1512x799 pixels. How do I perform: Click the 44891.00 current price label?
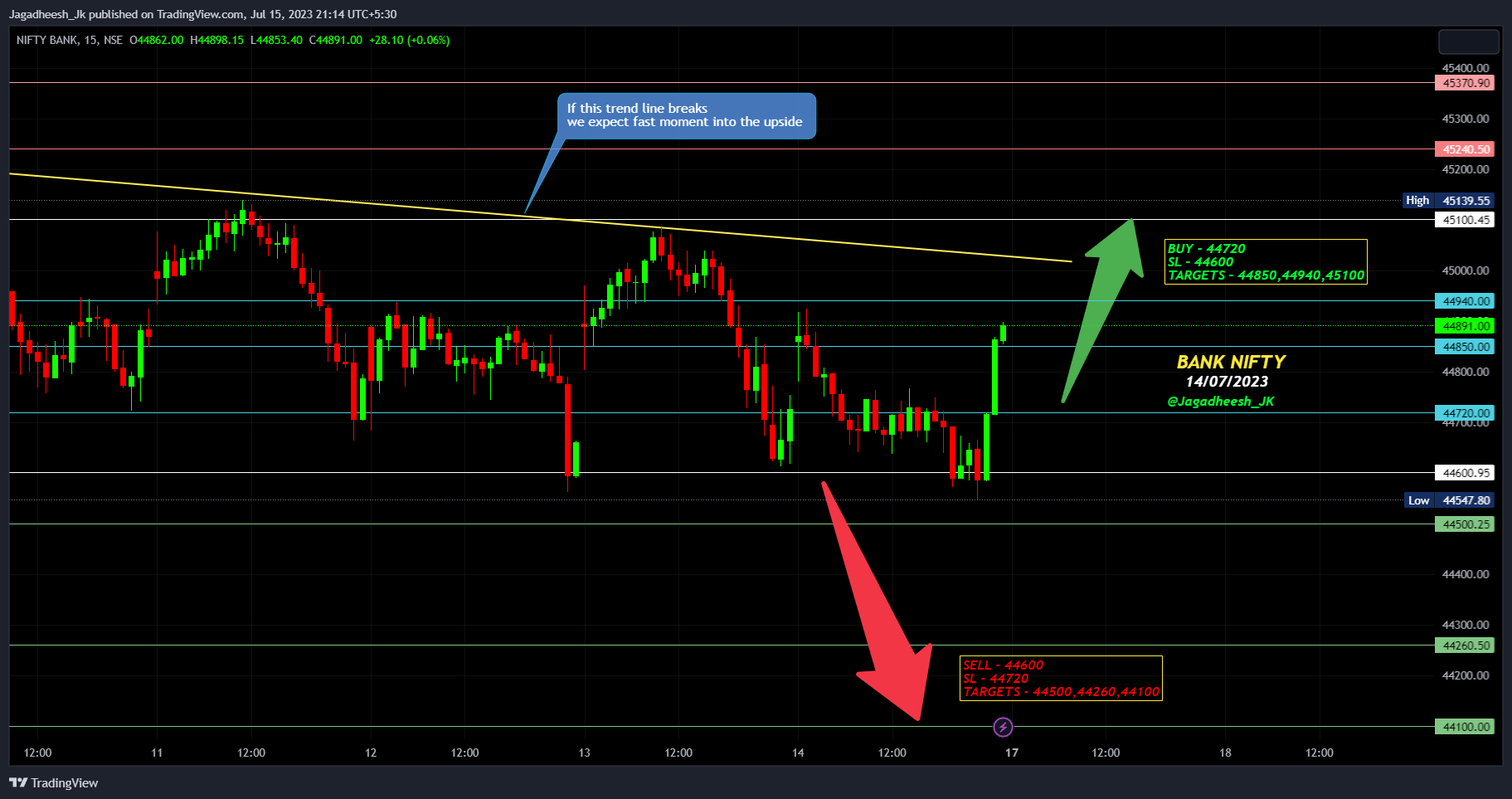(1465, 326)
